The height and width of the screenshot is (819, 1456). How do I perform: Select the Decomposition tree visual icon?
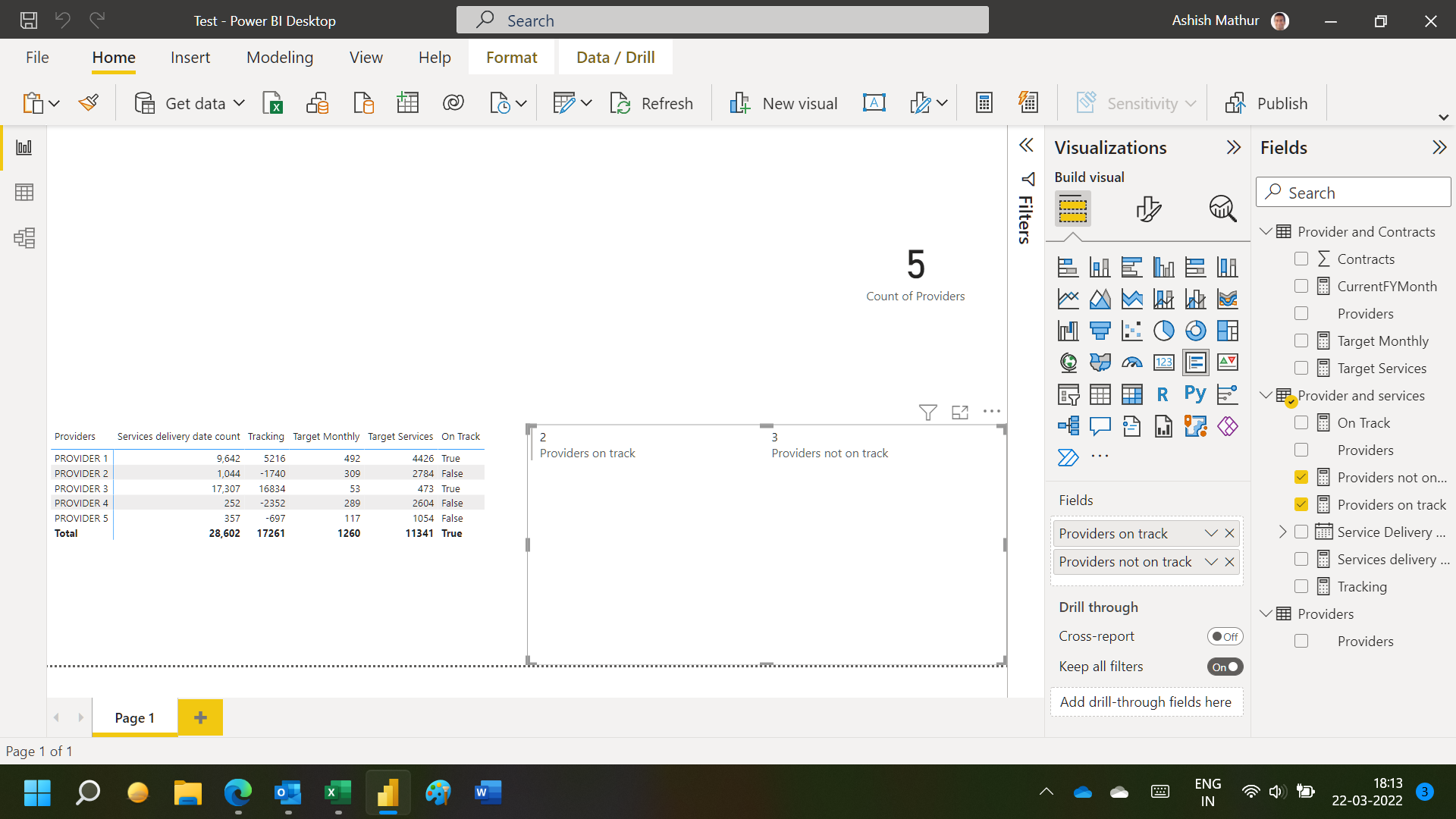(1068, 426)
